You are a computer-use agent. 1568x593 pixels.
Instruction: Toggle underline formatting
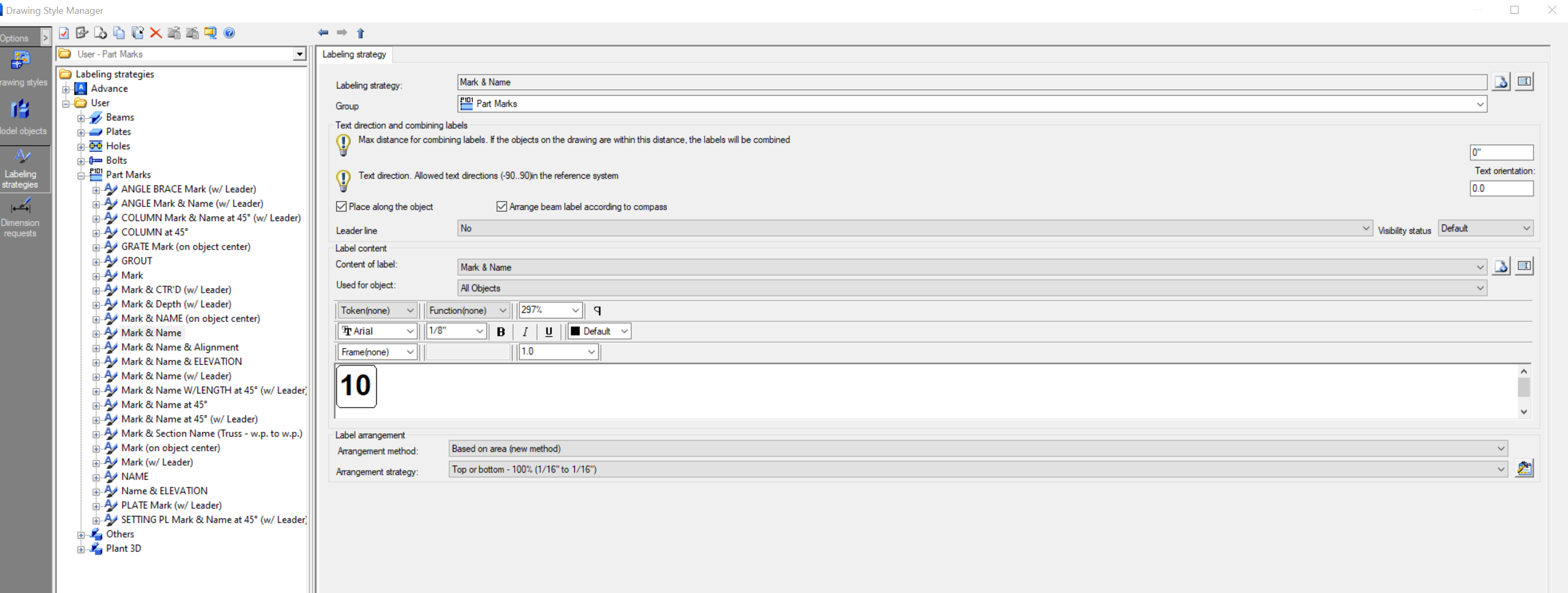[548, 331]
